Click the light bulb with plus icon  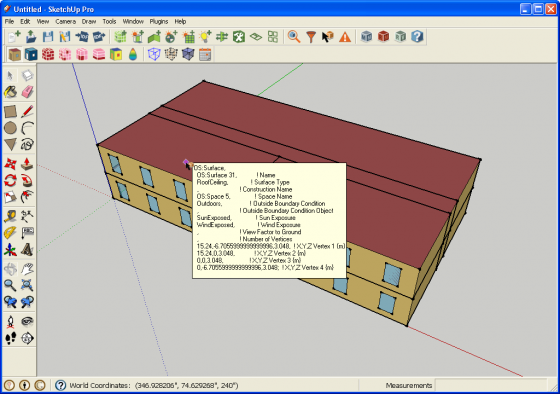pos(205,37)
